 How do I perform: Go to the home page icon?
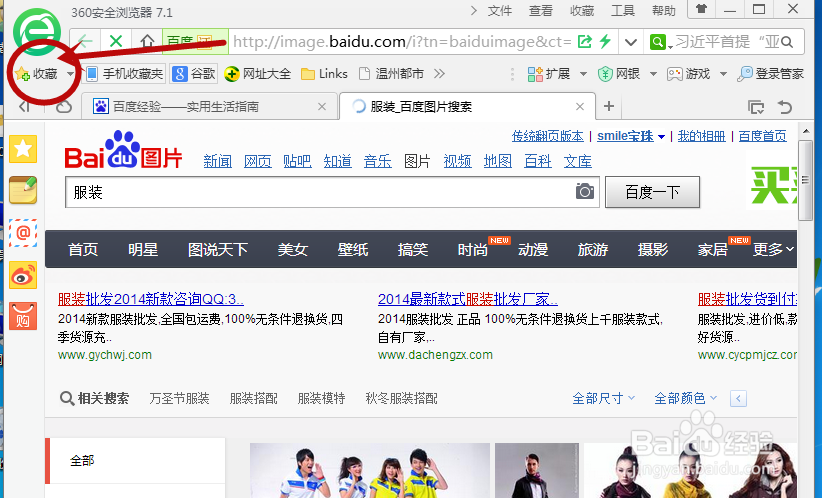(x=147, y=41)
